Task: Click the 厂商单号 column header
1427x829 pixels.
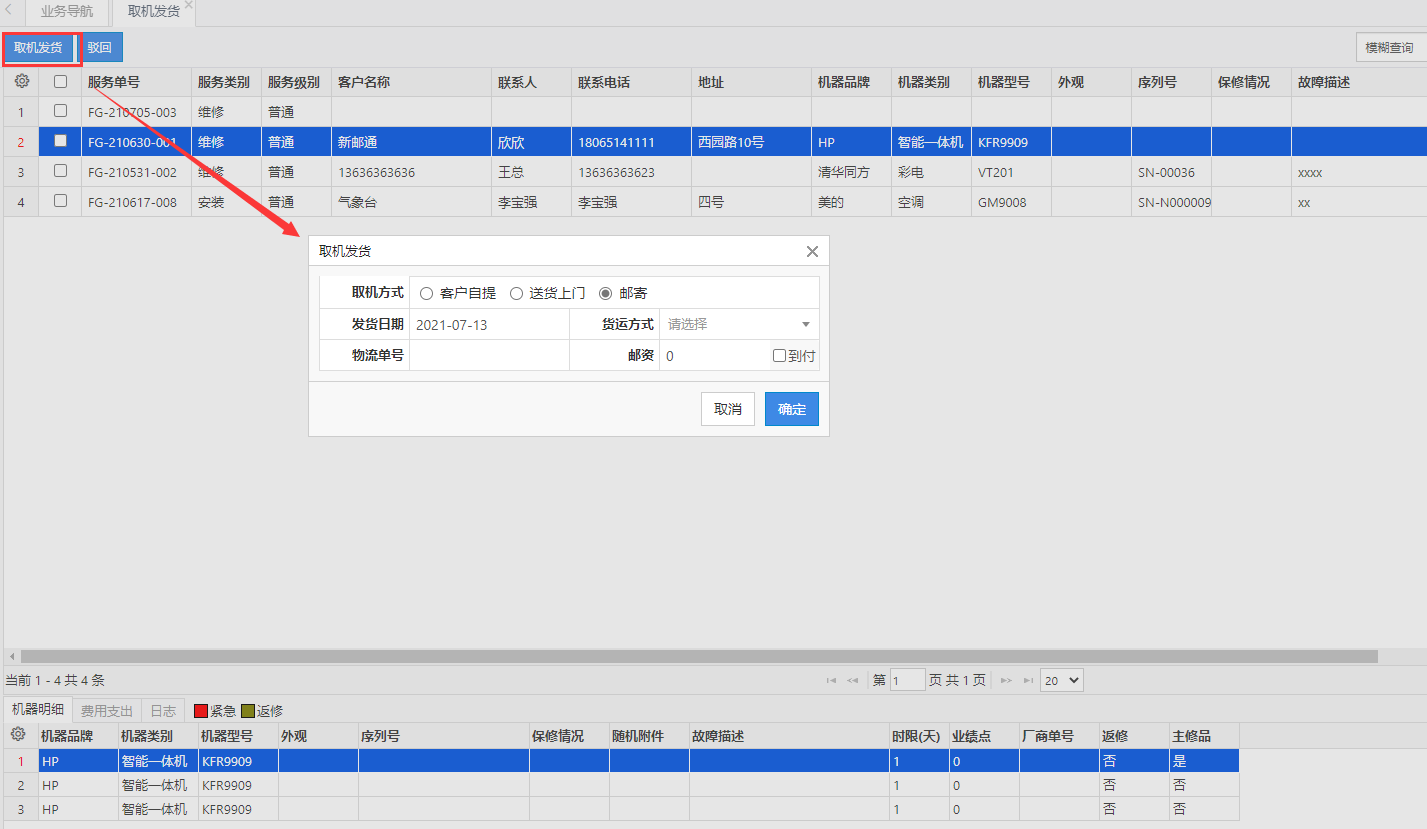Action: (x=1059, y=736)
